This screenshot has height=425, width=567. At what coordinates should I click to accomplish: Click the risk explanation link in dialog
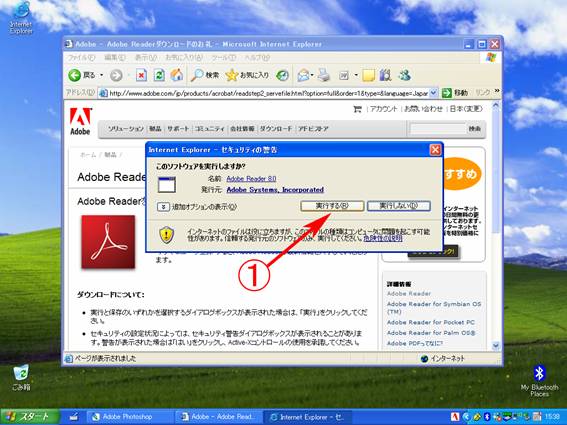click(383, 238)
